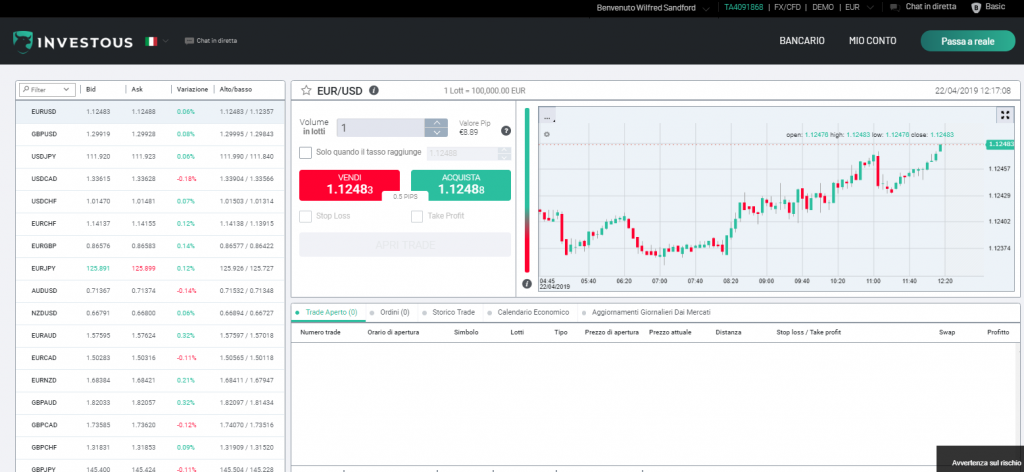Select the EURGBP row
The height and width of the screenshot is (472, 1024).
click(150, 246)
